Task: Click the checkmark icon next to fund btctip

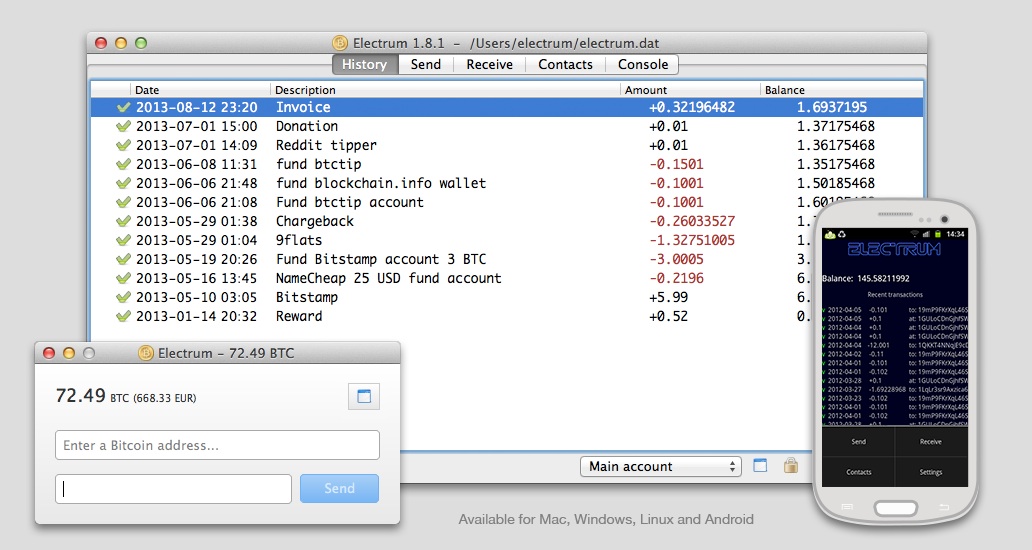Action: [123, 164]
